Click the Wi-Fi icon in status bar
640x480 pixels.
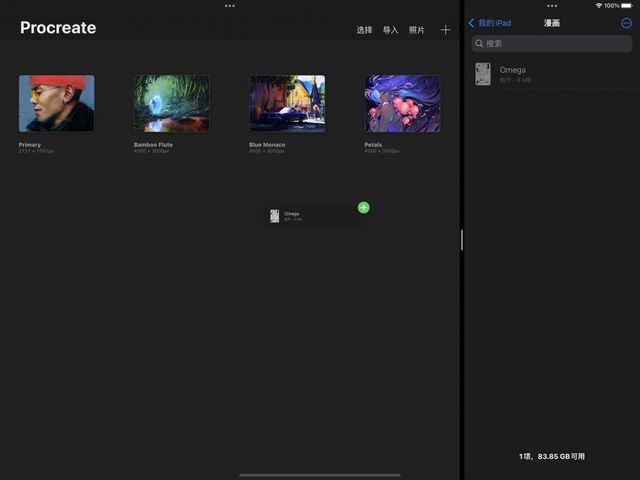click(599, 6)
